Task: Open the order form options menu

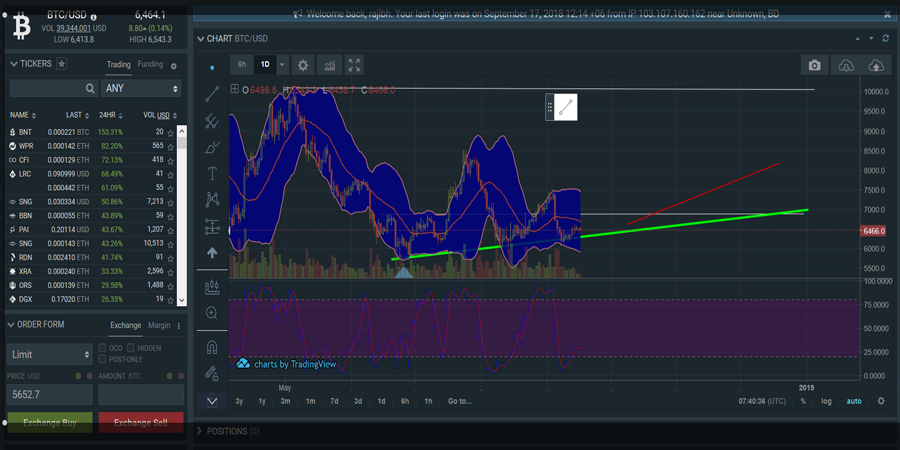Action: point(179,325)
